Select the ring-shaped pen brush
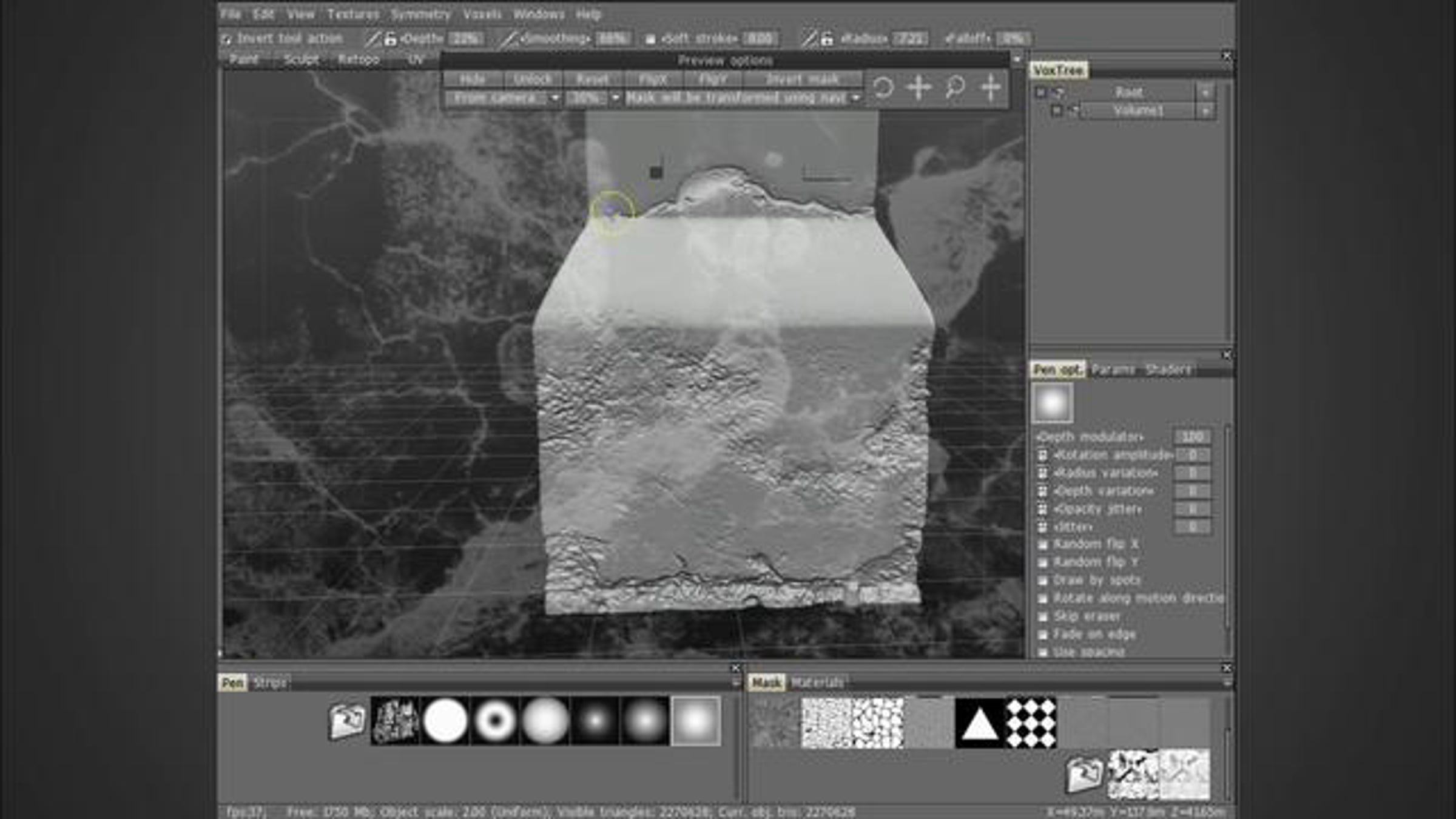 click(x=494, y=721)
